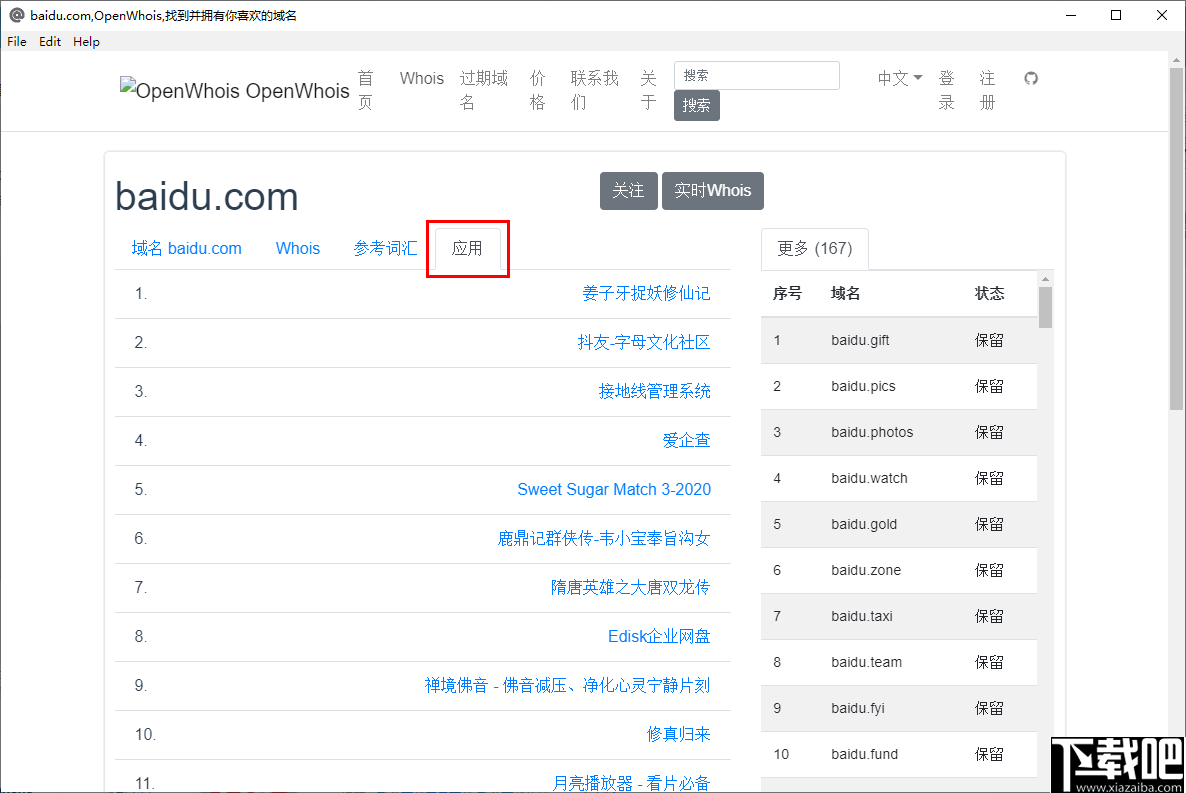Expand the 中文 language dropdown
Image resolution: width=1186 pixels, height=793 pixels.
897,78
